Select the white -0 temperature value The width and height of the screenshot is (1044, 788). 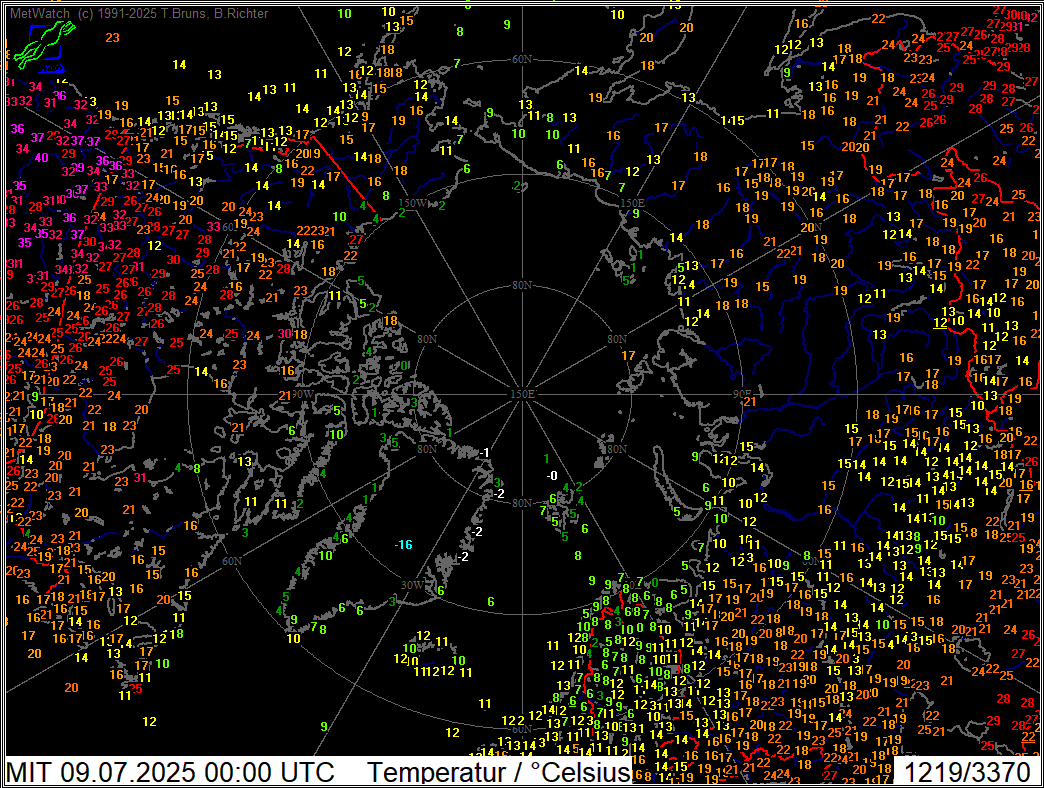[552, 476]
